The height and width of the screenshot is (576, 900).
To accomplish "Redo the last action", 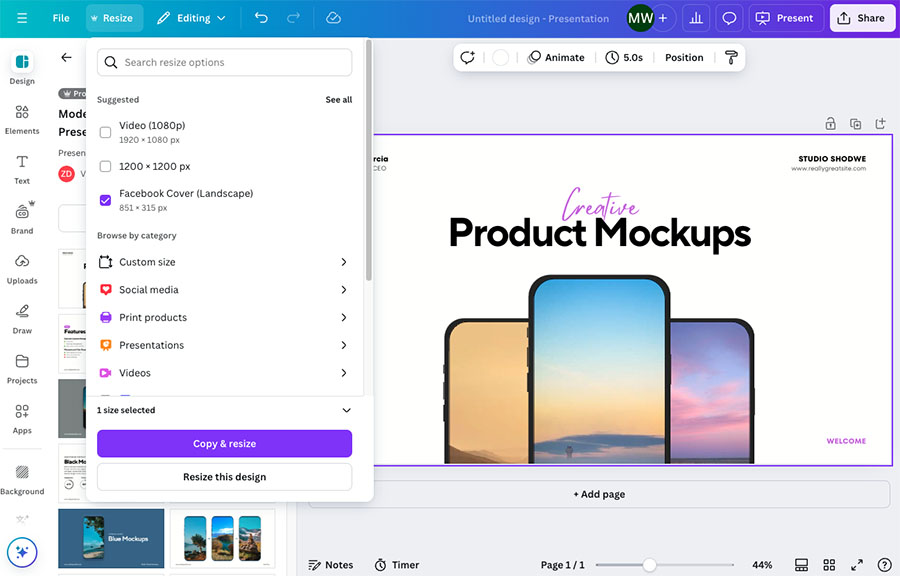I will click(x=293, y=18).
